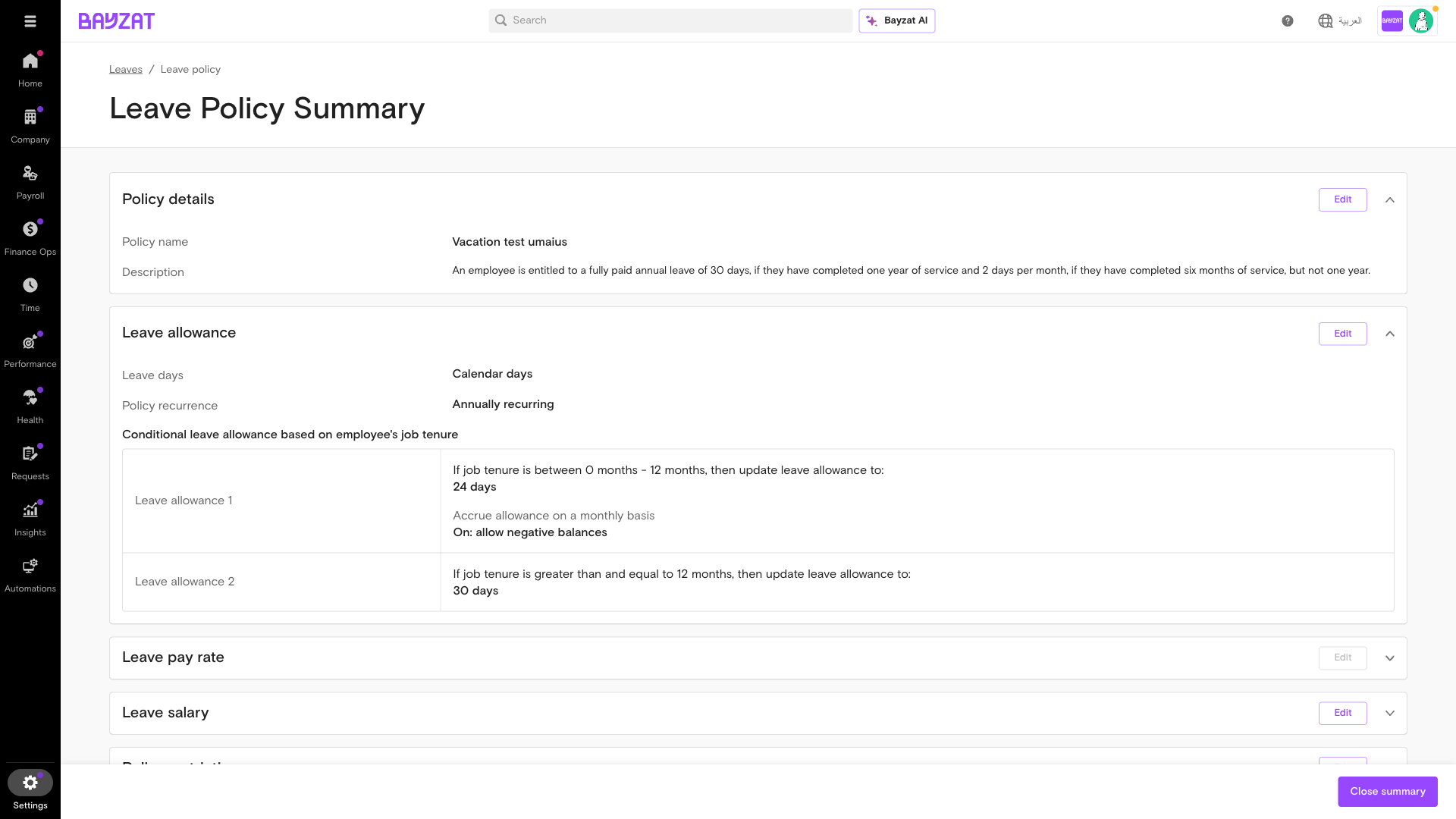Switch language via the globe icon
This screenshot has width=1456, height=819.
click(x=1326, y=21)
